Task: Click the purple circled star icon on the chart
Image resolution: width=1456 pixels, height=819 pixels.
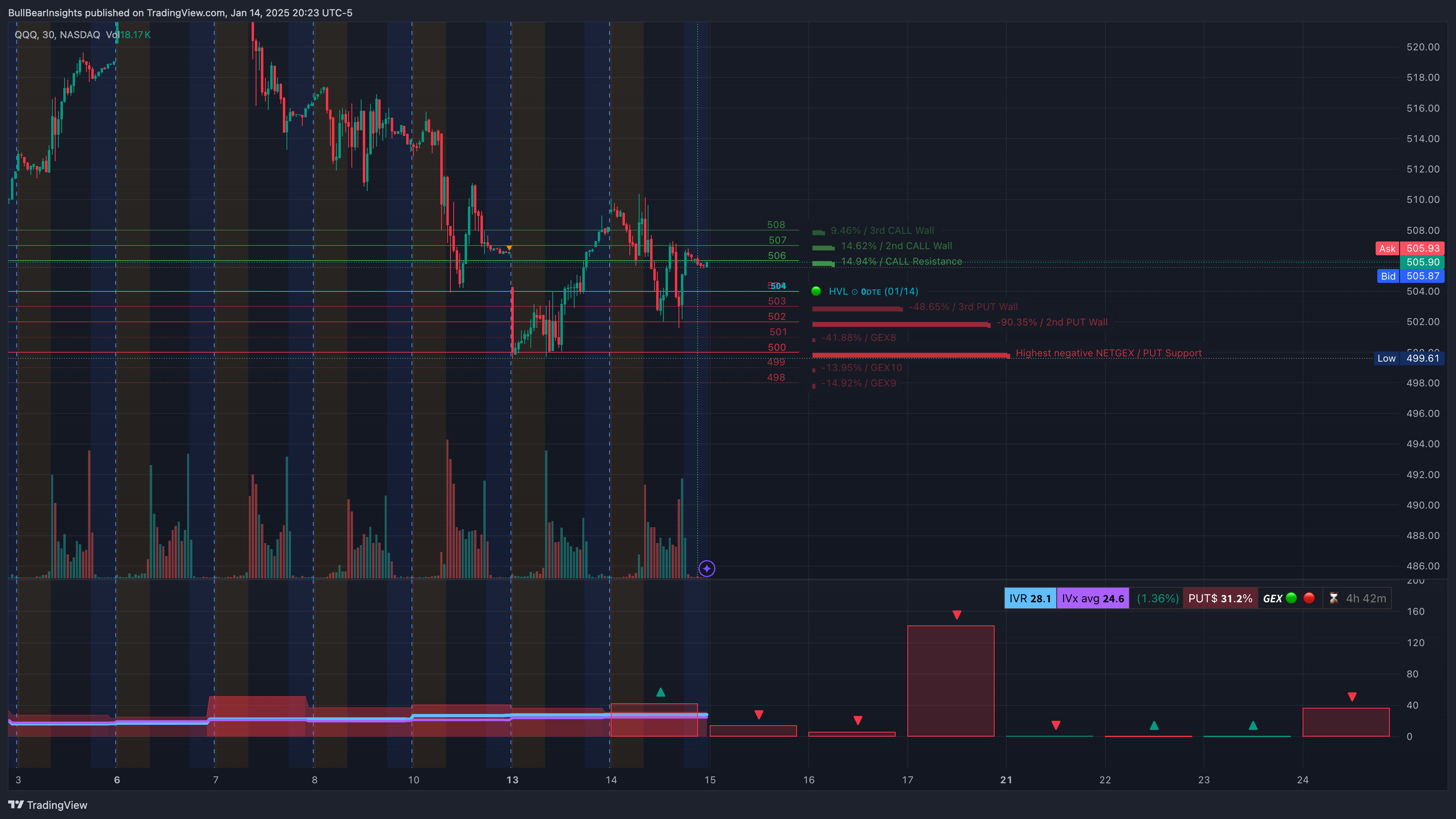Action: [x=706, y=568]
